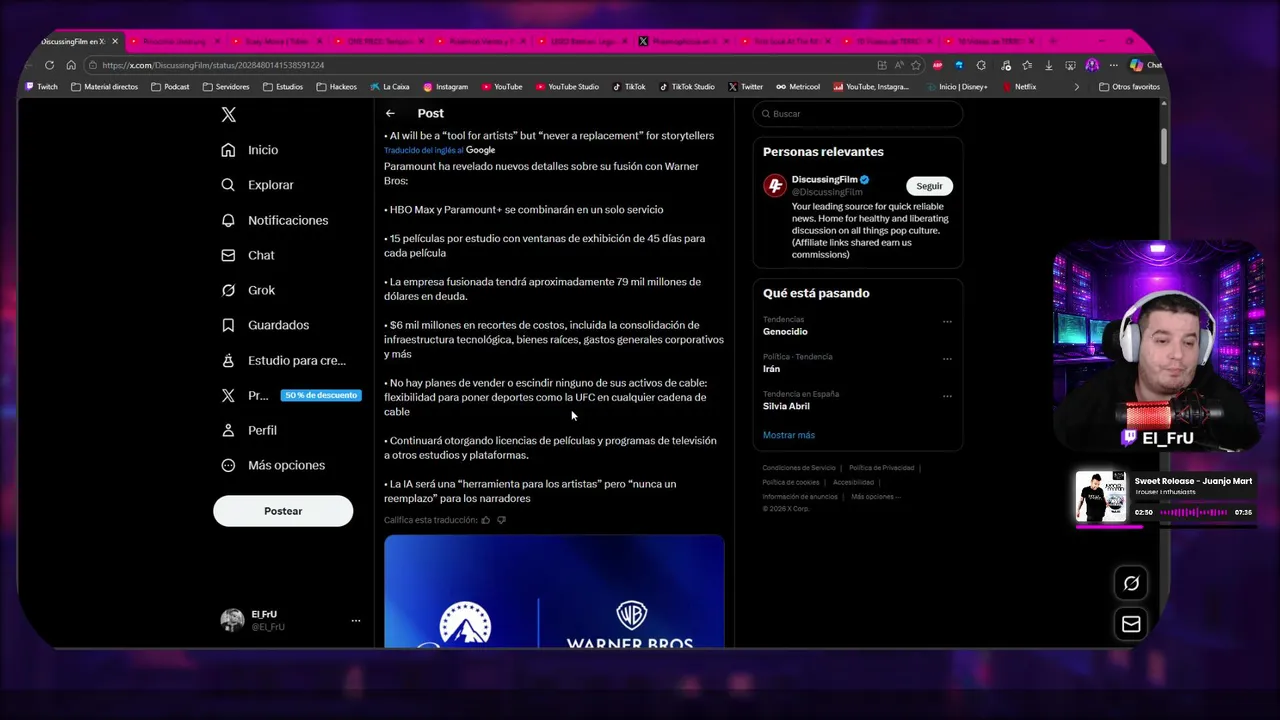This screenshot has height=720, width=1280.
Task: Open the favorites list icon
Action: click(1027, 65)
